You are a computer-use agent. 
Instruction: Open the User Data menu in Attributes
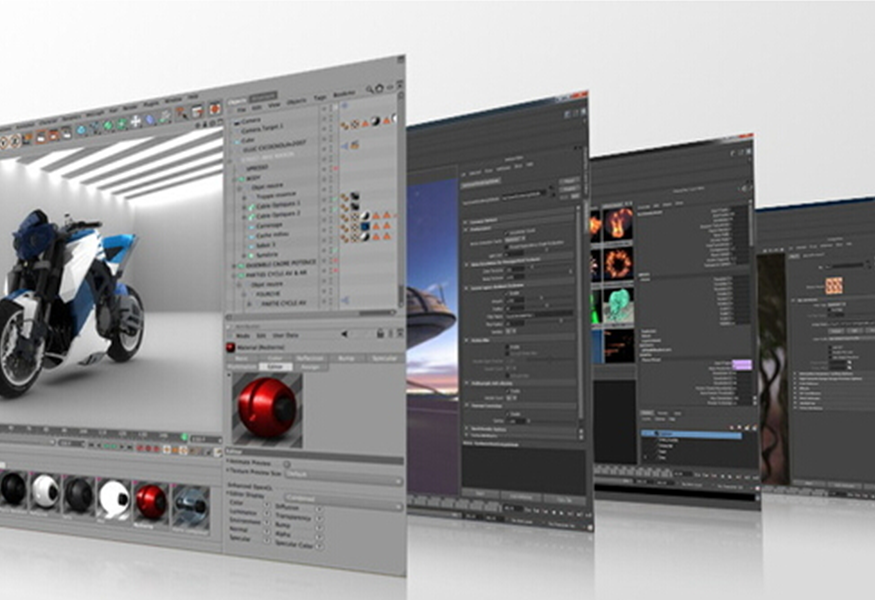click(x=285, y=335)
